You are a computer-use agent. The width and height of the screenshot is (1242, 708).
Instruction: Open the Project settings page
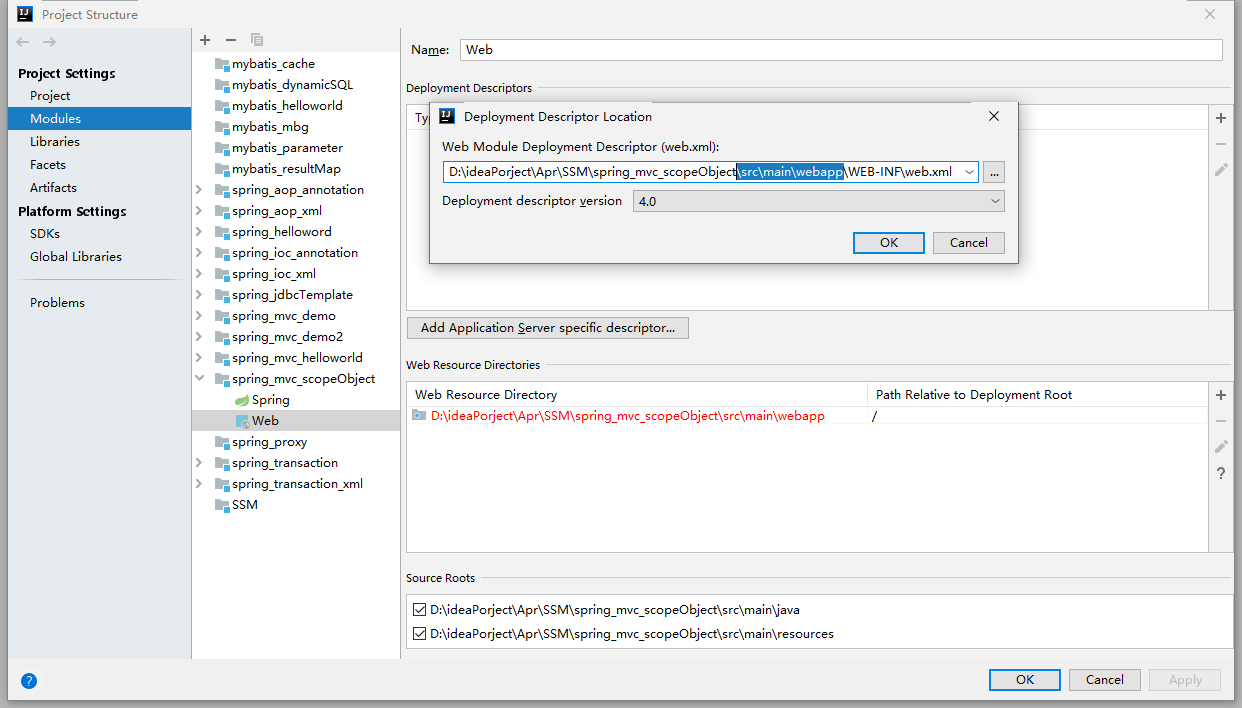pos(50,96)
